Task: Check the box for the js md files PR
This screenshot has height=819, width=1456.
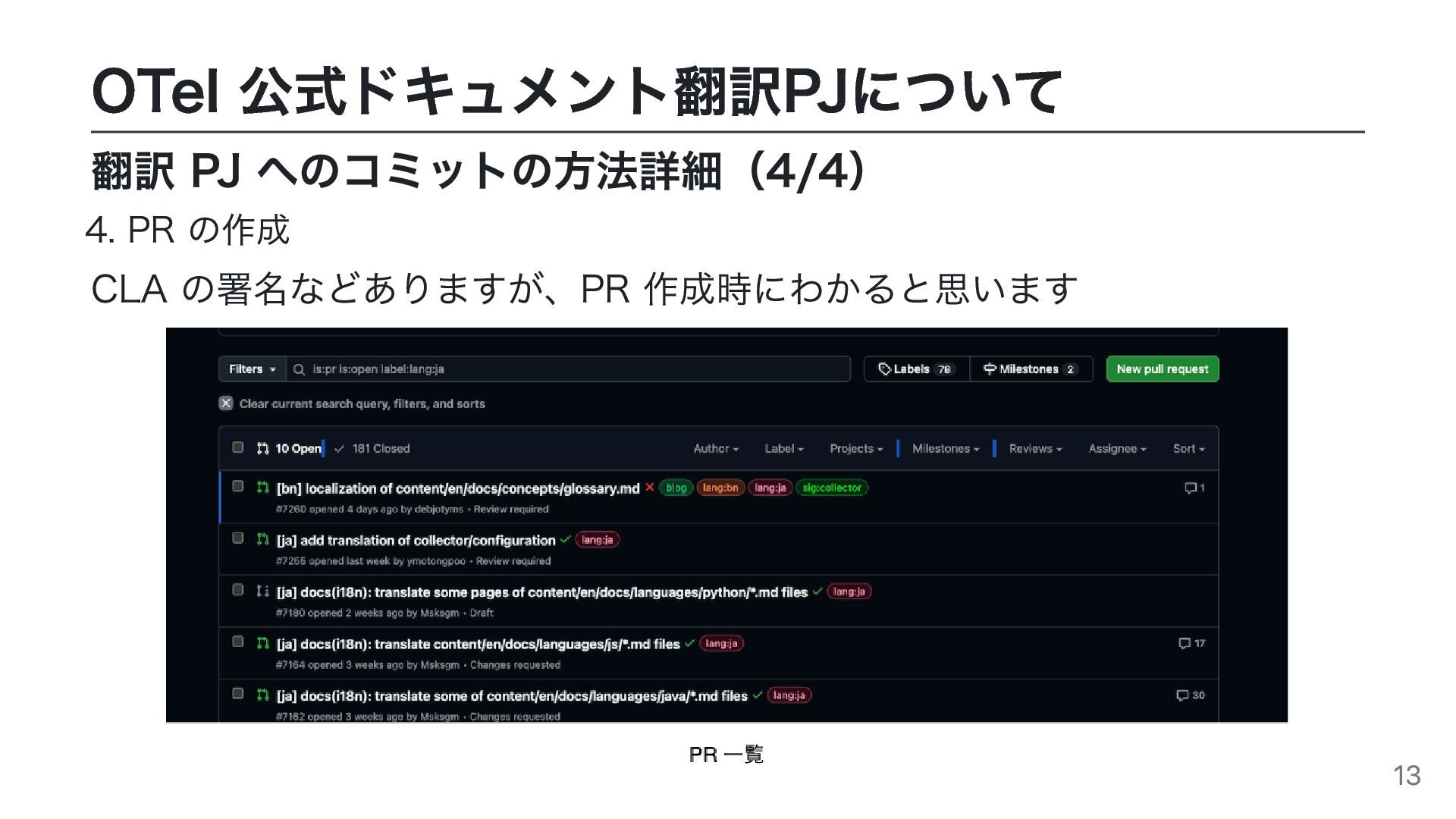Action: (238, 642)
